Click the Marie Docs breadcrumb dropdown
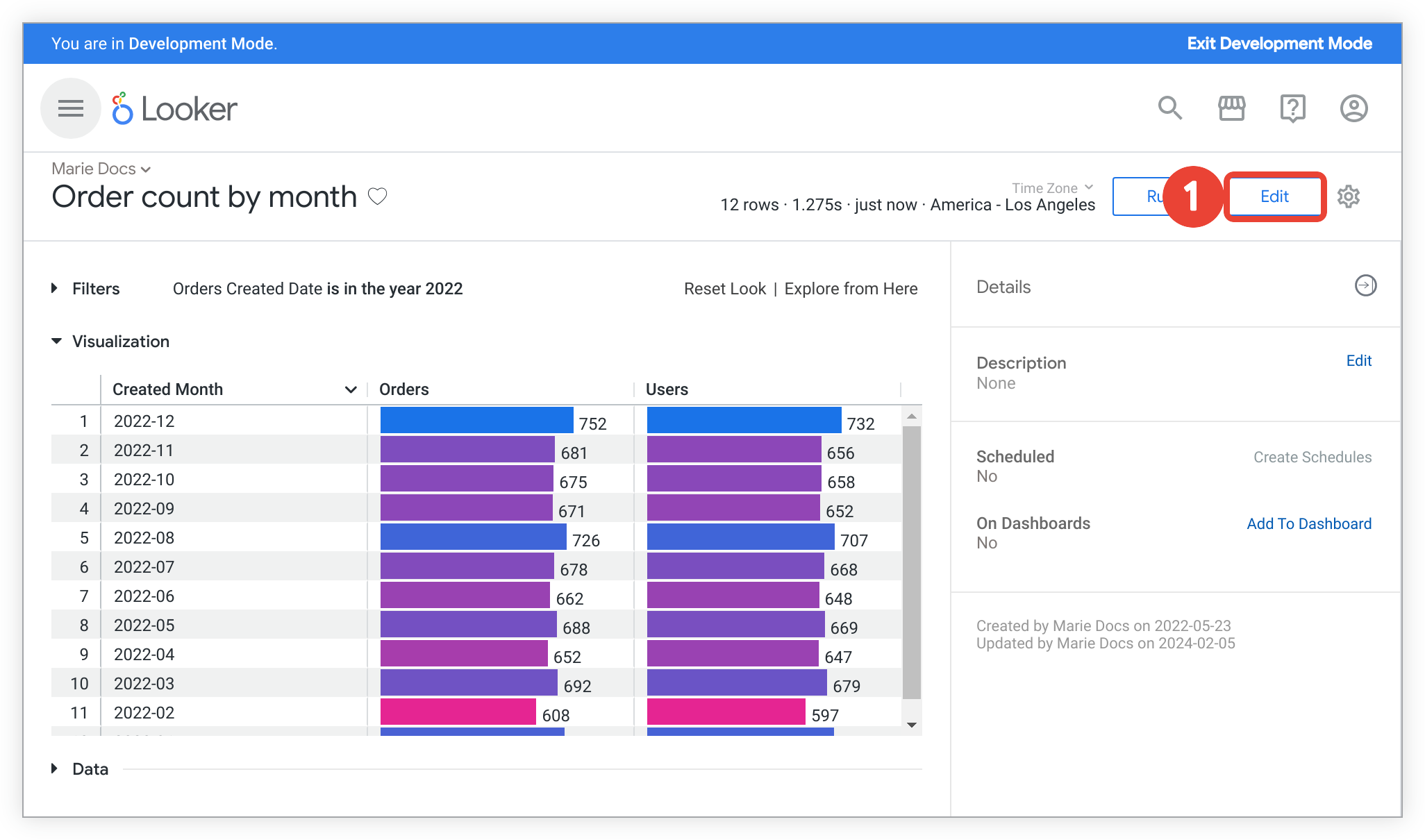 99,168
